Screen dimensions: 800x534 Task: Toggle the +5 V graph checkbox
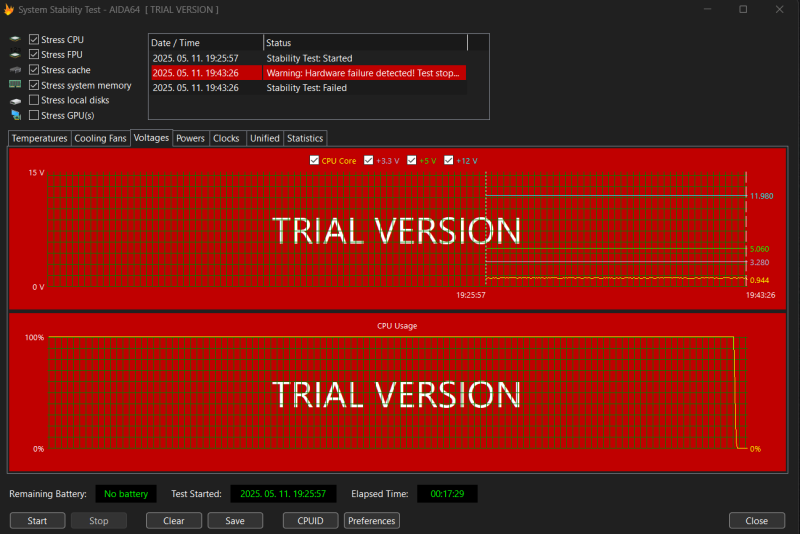412,160
